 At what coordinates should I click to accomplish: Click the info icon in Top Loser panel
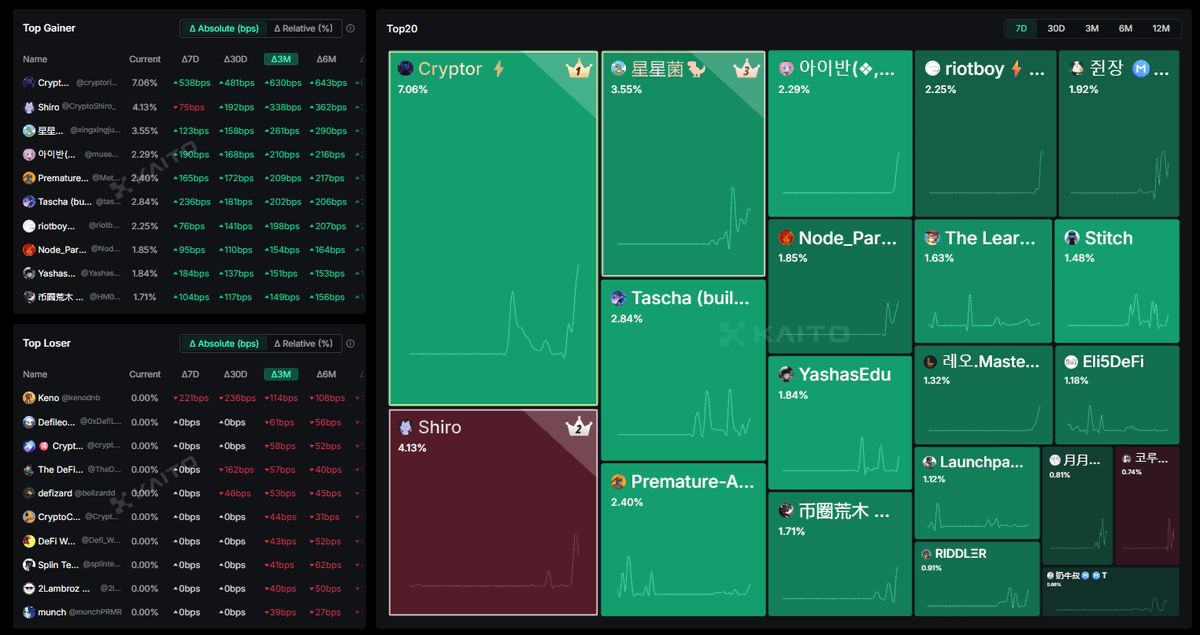(350, 344)
